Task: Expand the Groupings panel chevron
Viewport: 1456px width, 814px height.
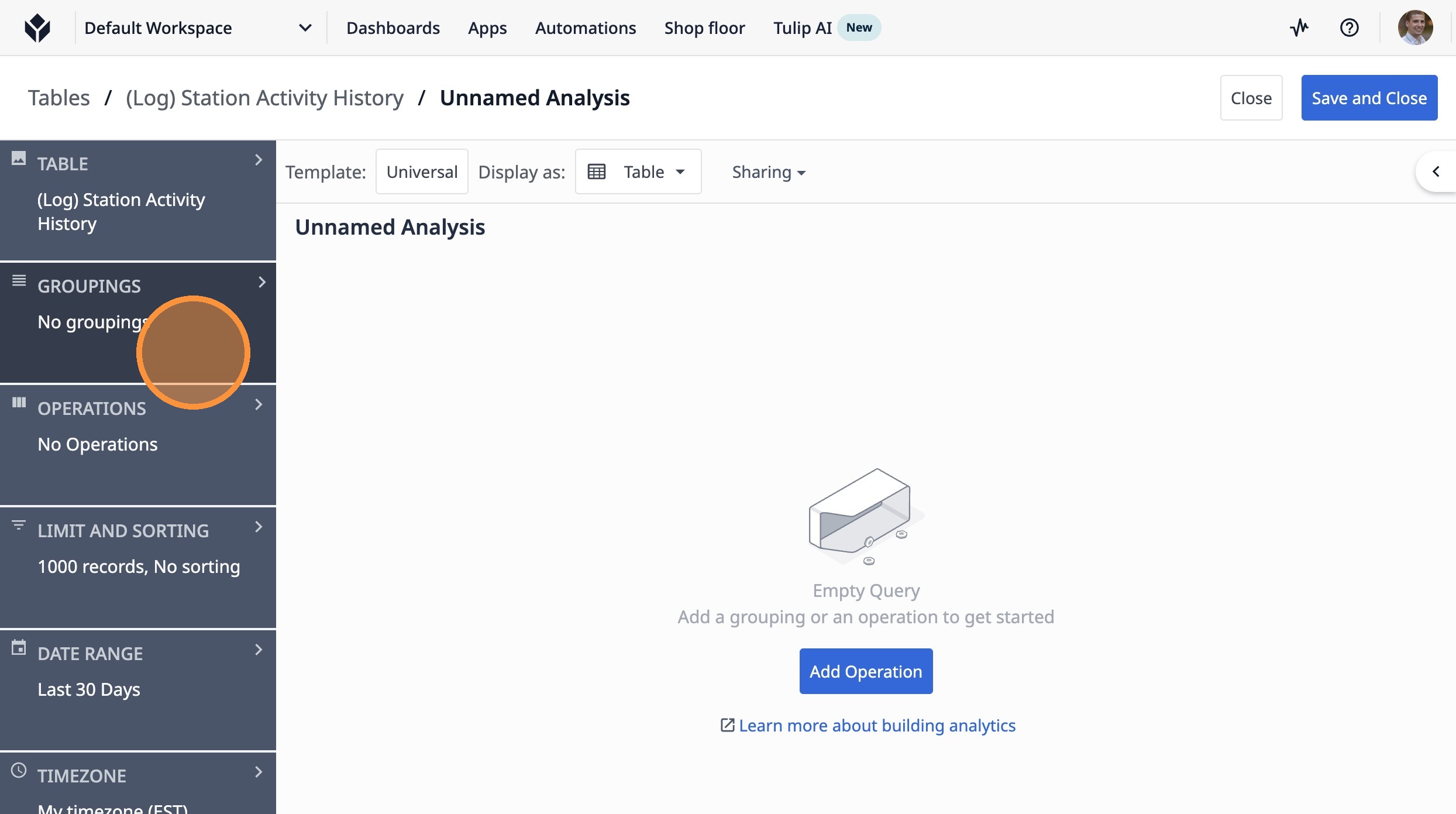Action: pyautogui.click(x=261, y=283)
